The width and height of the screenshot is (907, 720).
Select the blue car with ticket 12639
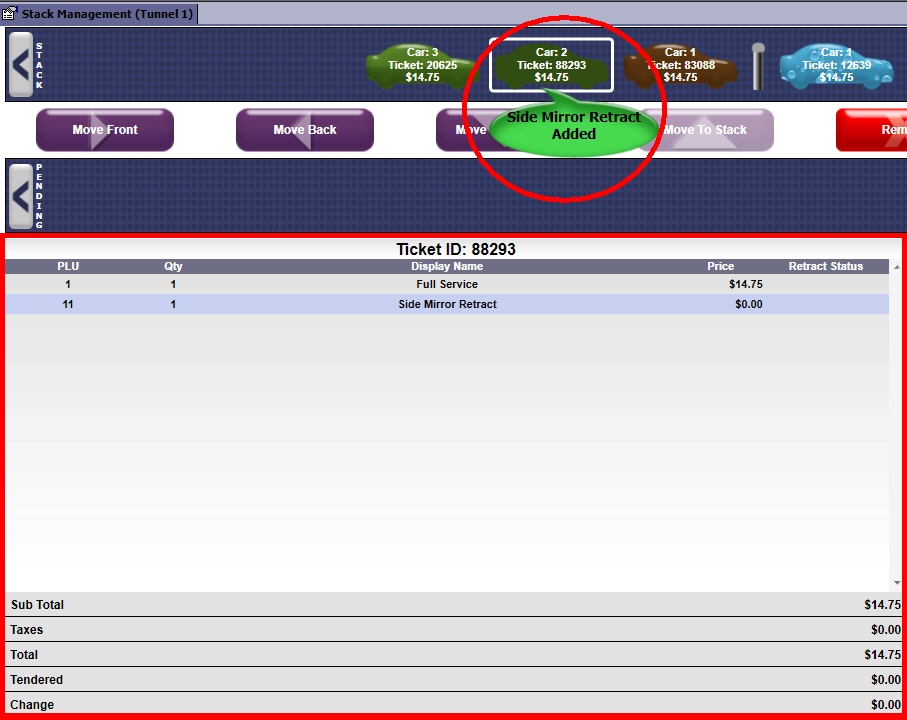pyautogui.click(x=836, y=66)
